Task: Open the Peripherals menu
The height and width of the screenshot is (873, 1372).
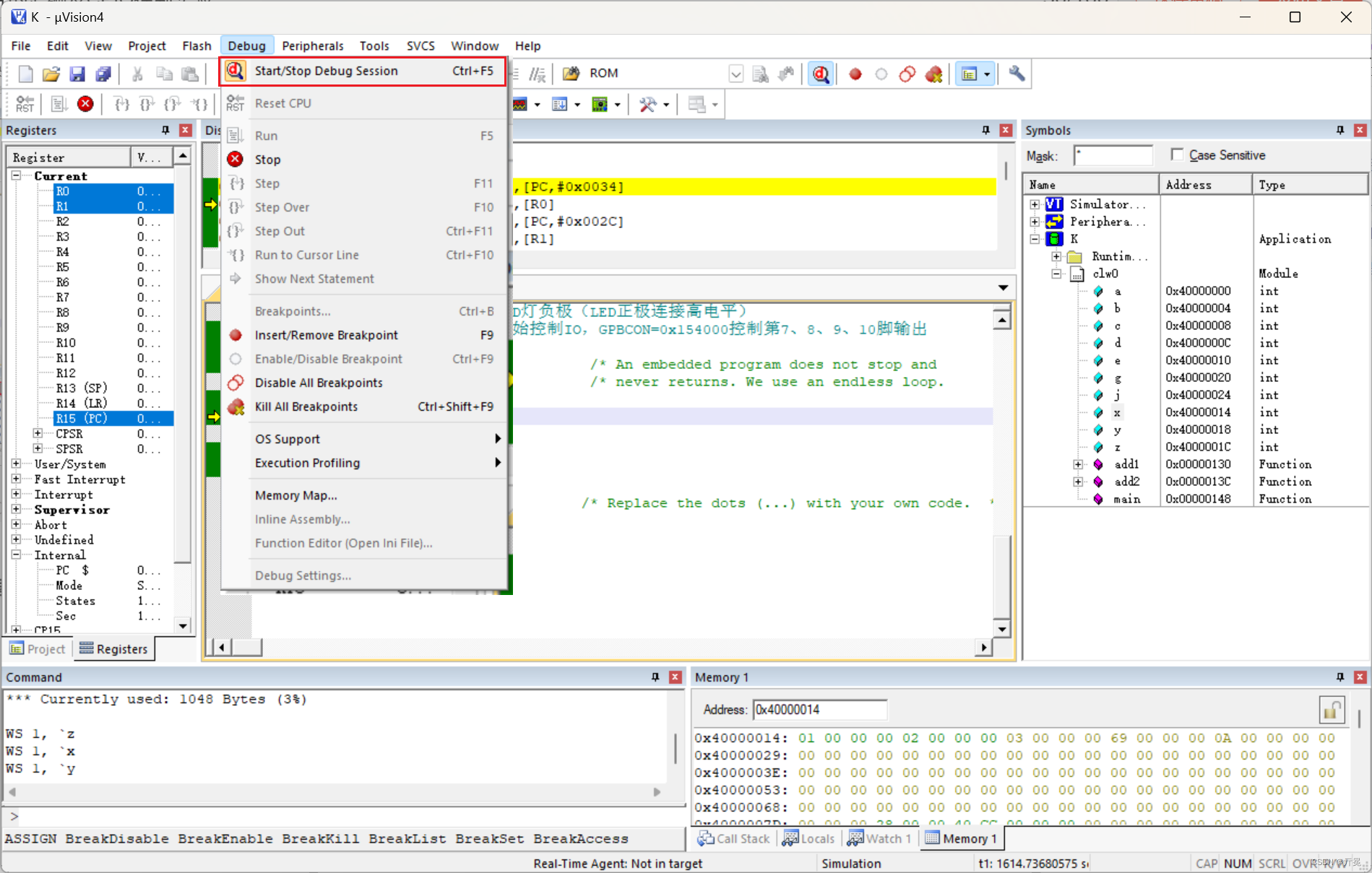Action: coord(313,45)
